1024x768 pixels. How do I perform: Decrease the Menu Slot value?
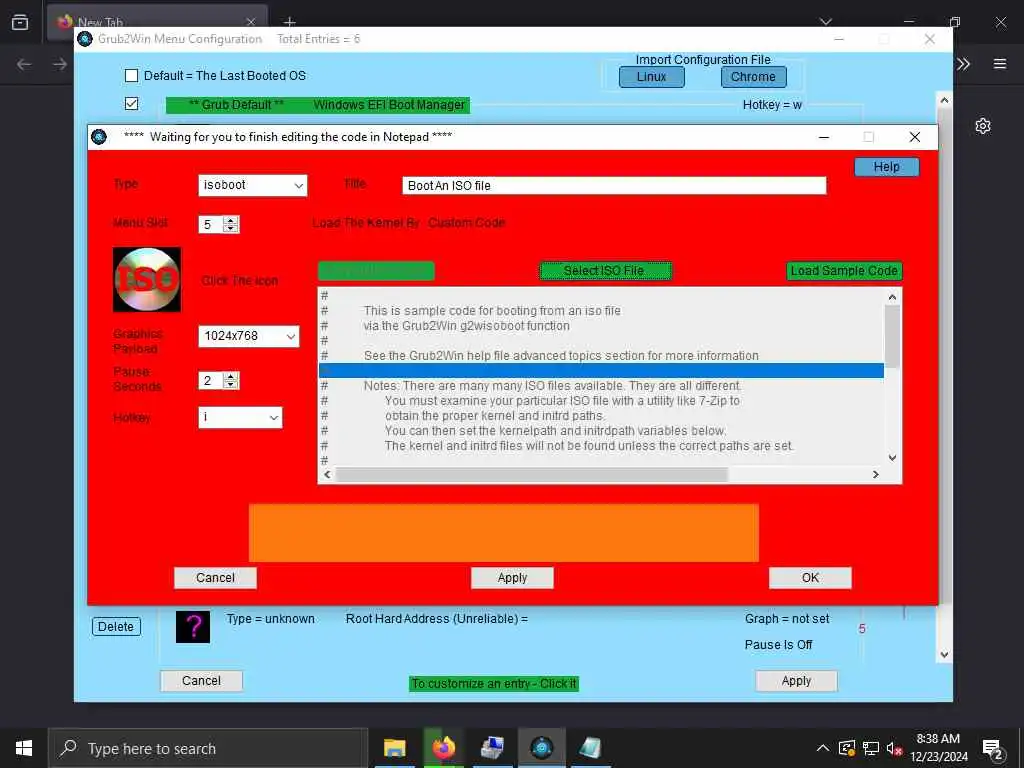point(231,229)
